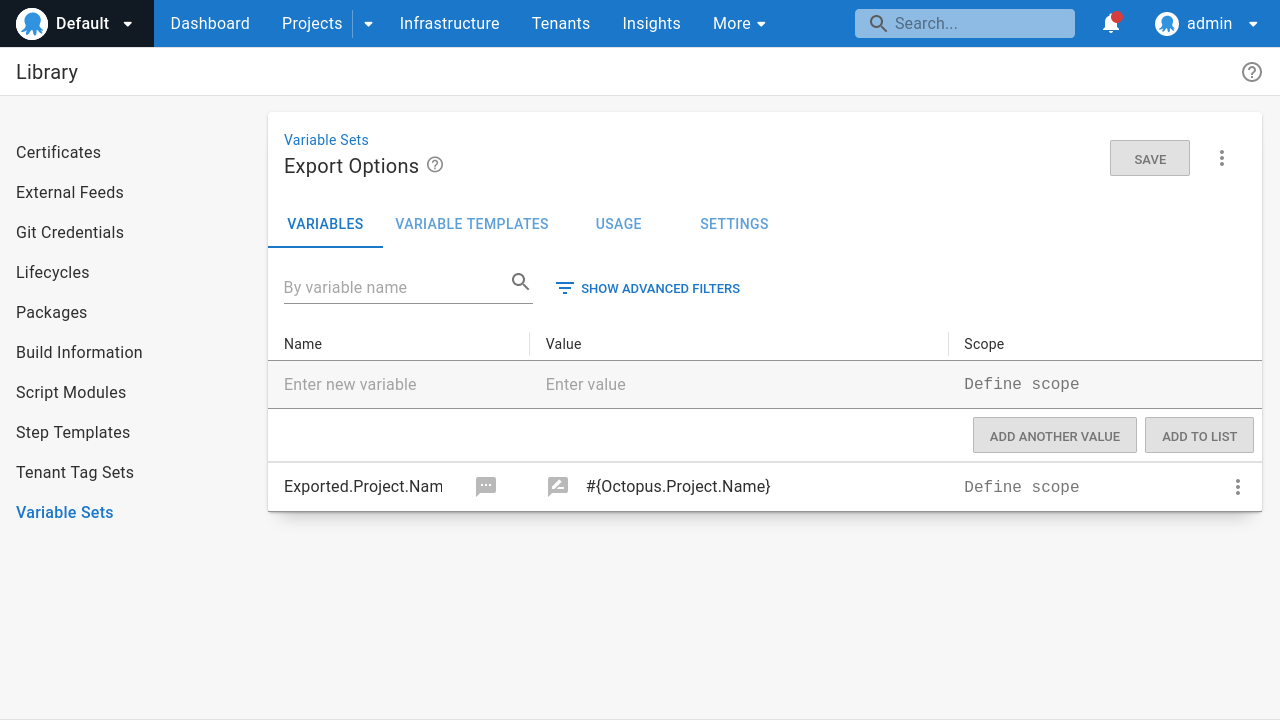Image resolution: width=1280 pixels, height=720 pixels.
Task: Click the search magnifier in the variable filter
Action: (x=520, y=282)
